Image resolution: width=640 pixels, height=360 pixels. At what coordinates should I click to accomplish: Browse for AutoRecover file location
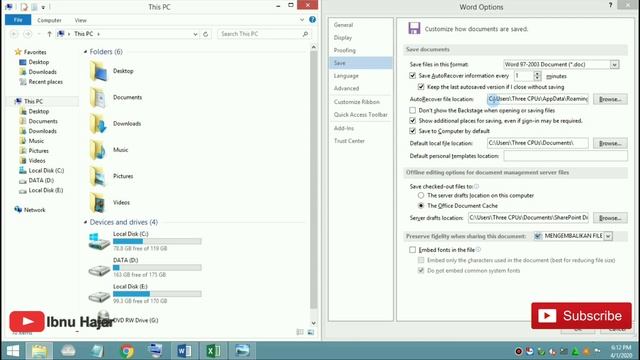610,99
